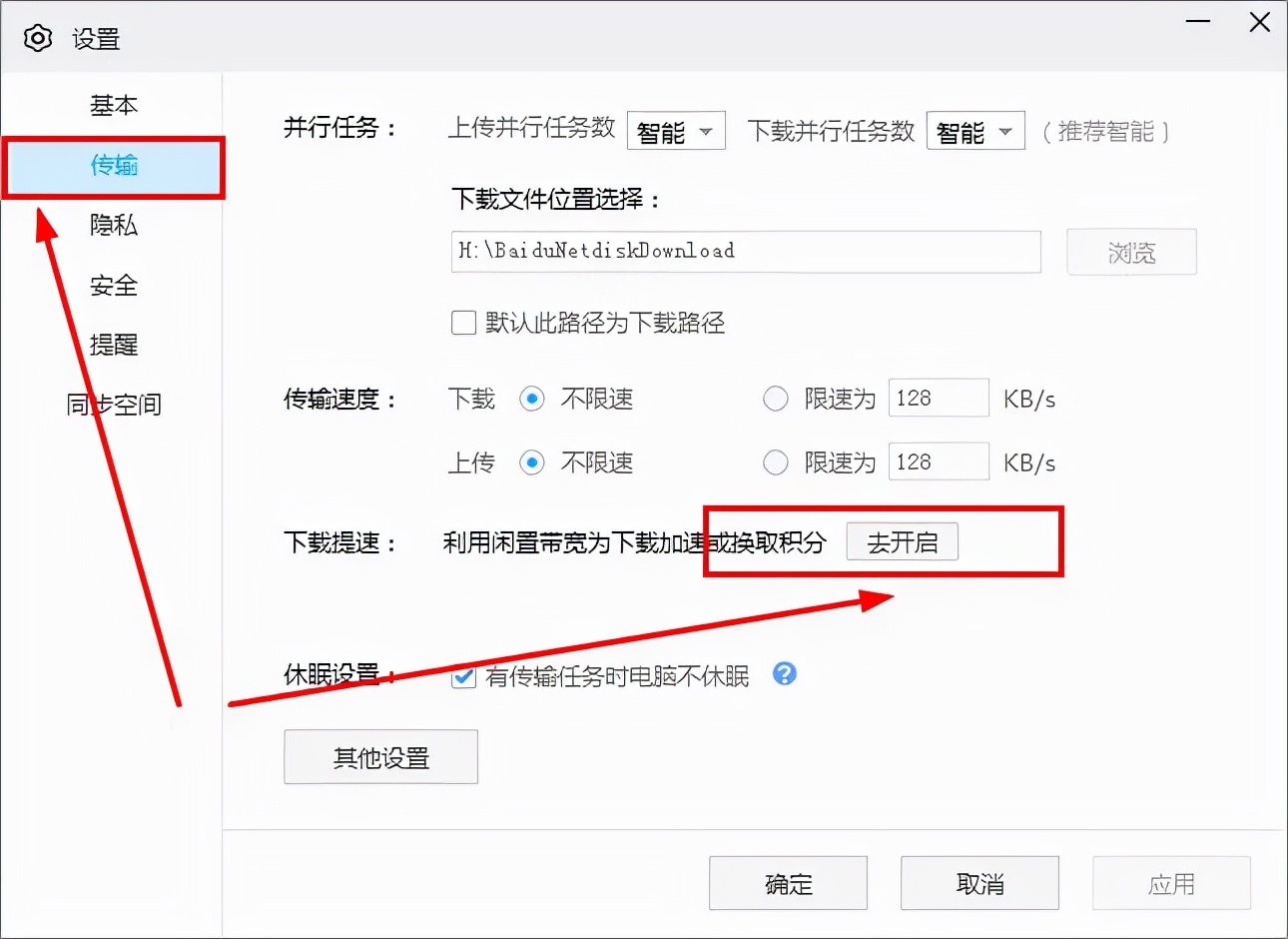Select 限速为 radio for download speed
The image size is (1288, 939).
(x=776, y=399)
